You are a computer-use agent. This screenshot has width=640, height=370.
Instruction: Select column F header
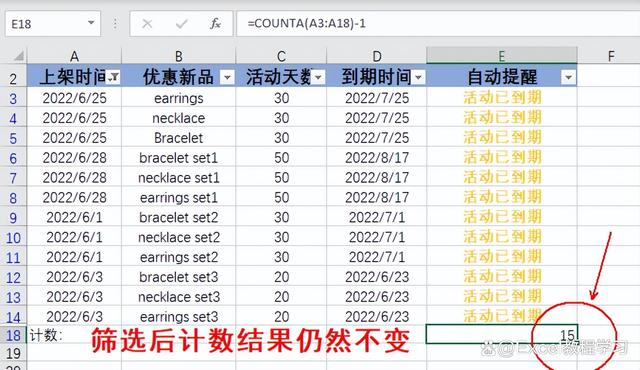coord(611,56)
